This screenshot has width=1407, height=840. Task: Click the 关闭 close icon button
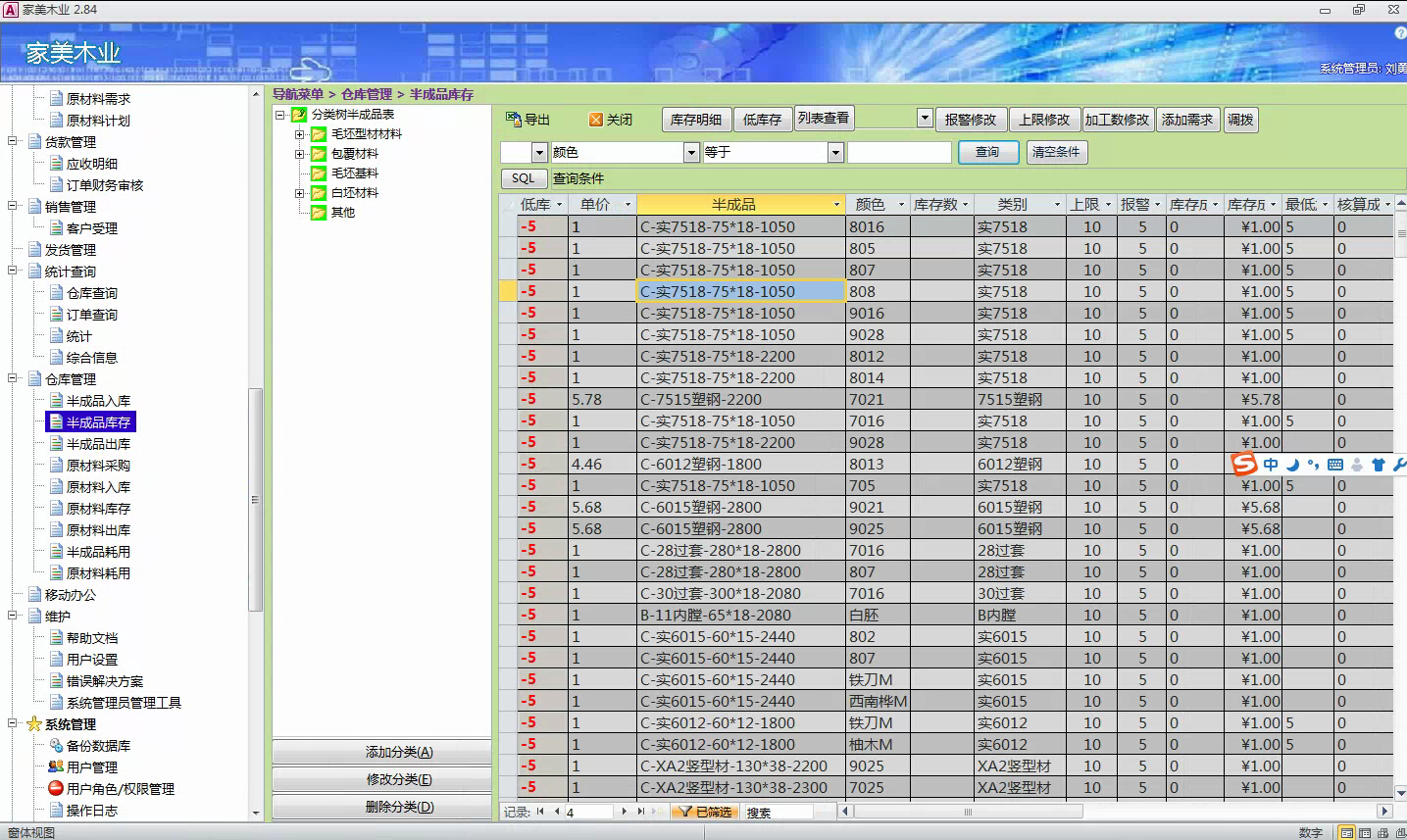(595, 120)
